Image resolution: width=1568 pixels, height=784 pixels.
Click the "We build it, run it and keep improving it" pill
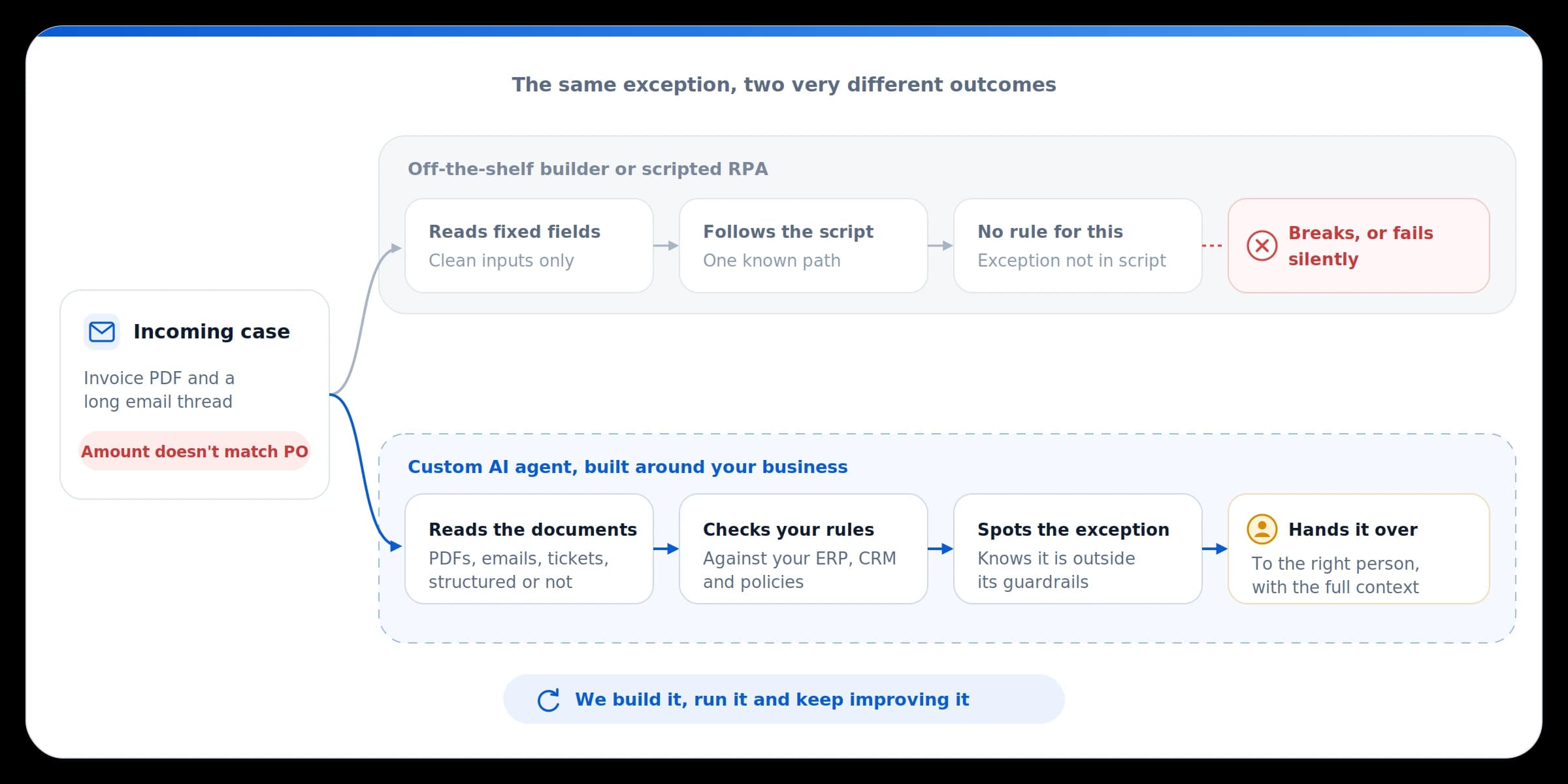pyautogui.click(x=784, y=699)
